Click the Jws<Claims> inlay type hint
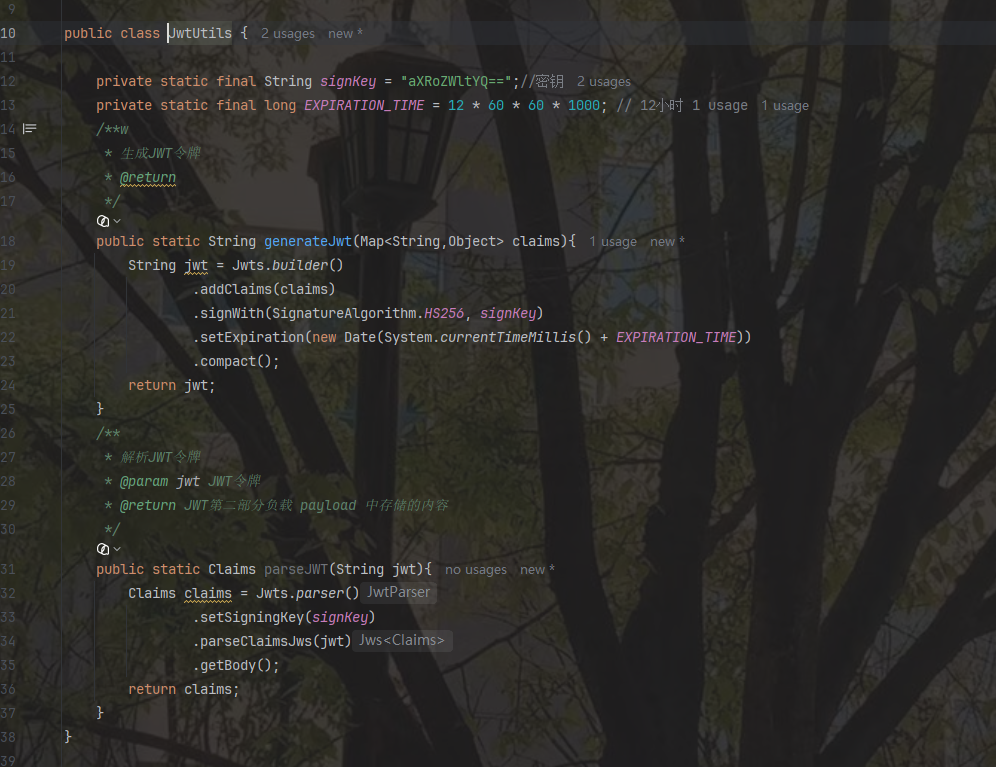The image size is (996, 767). [401, 641]
